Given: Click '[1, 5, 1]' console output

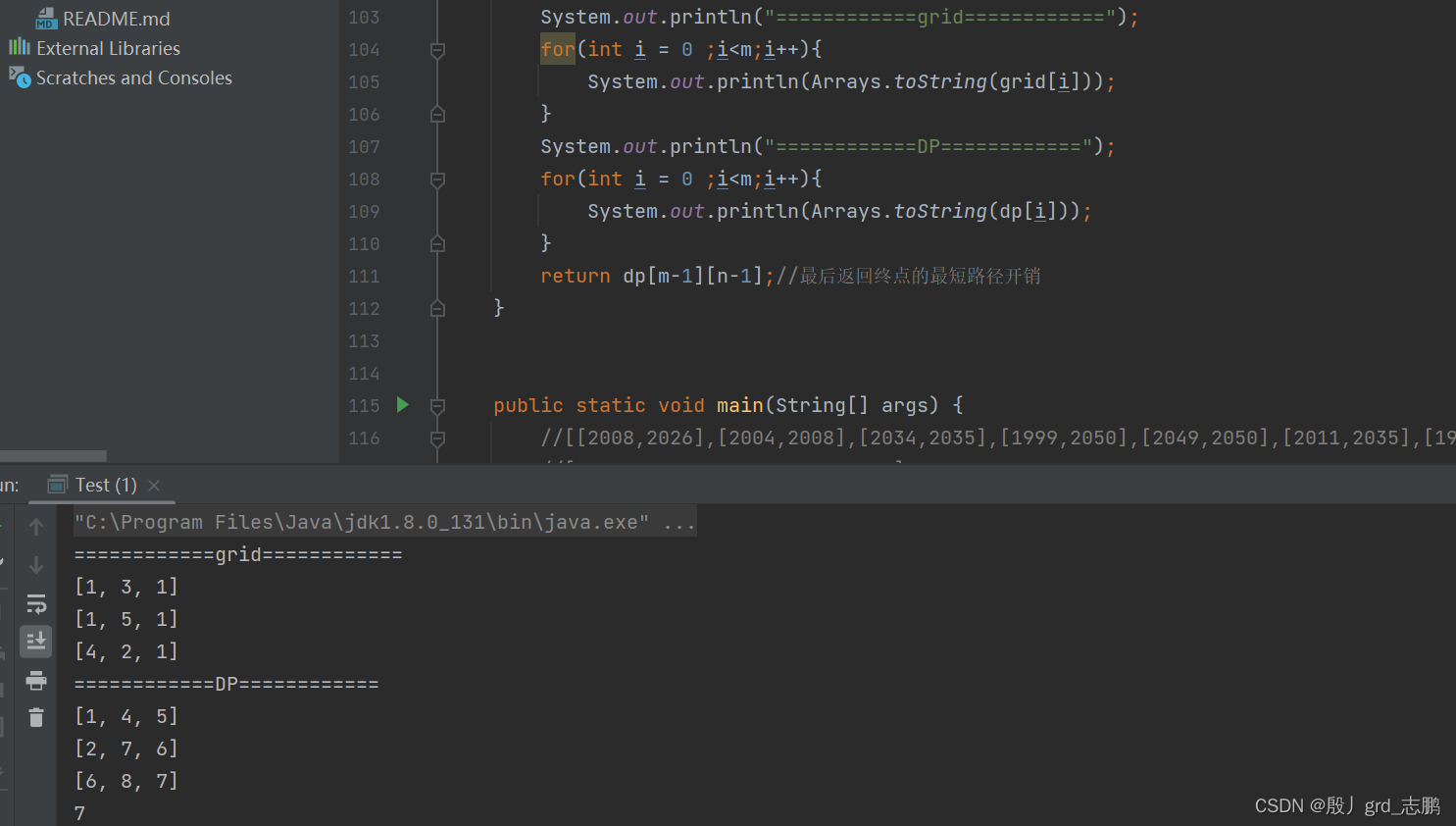Looking at the screenshot, I should (x=126, y=620).
